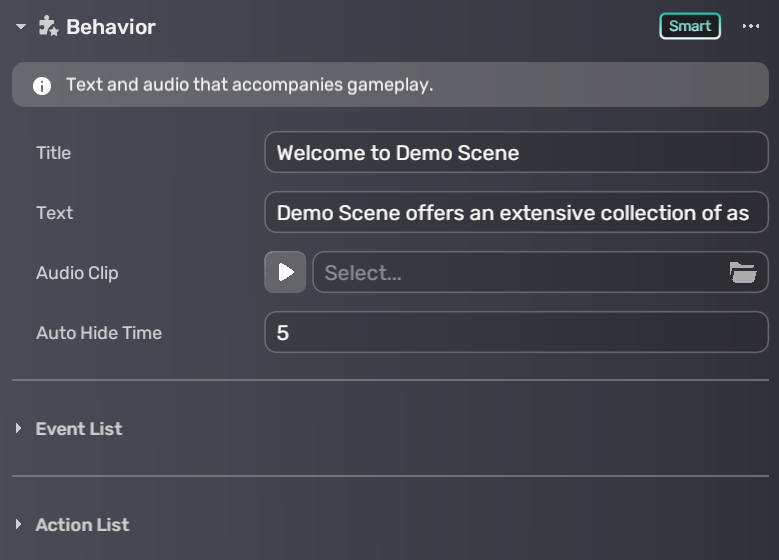The image size is (779, 560).
Task: Open the Audio Clip Select dropdown
Action: (520, 272)
